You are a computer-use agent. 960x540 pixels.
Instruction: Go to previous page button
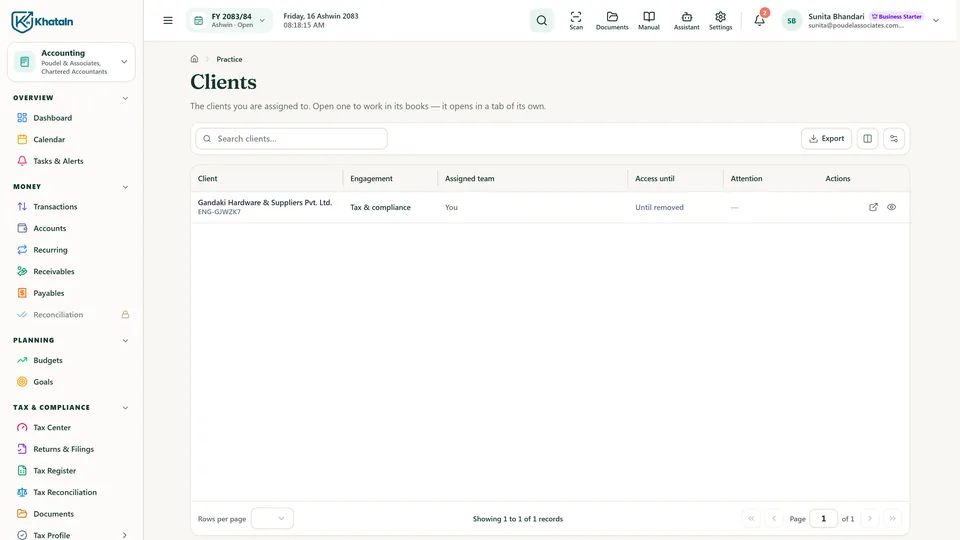coord(774,519)
